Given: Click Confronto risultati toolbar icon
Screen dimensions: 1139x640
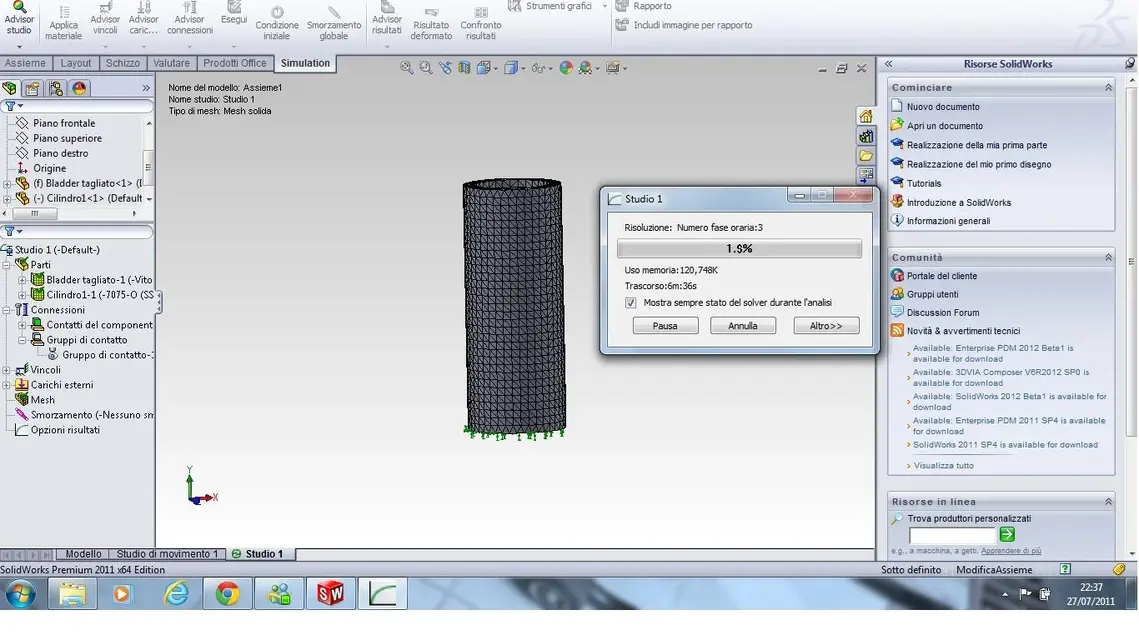Looking at the screenshot, I should [x=480, y=24].
